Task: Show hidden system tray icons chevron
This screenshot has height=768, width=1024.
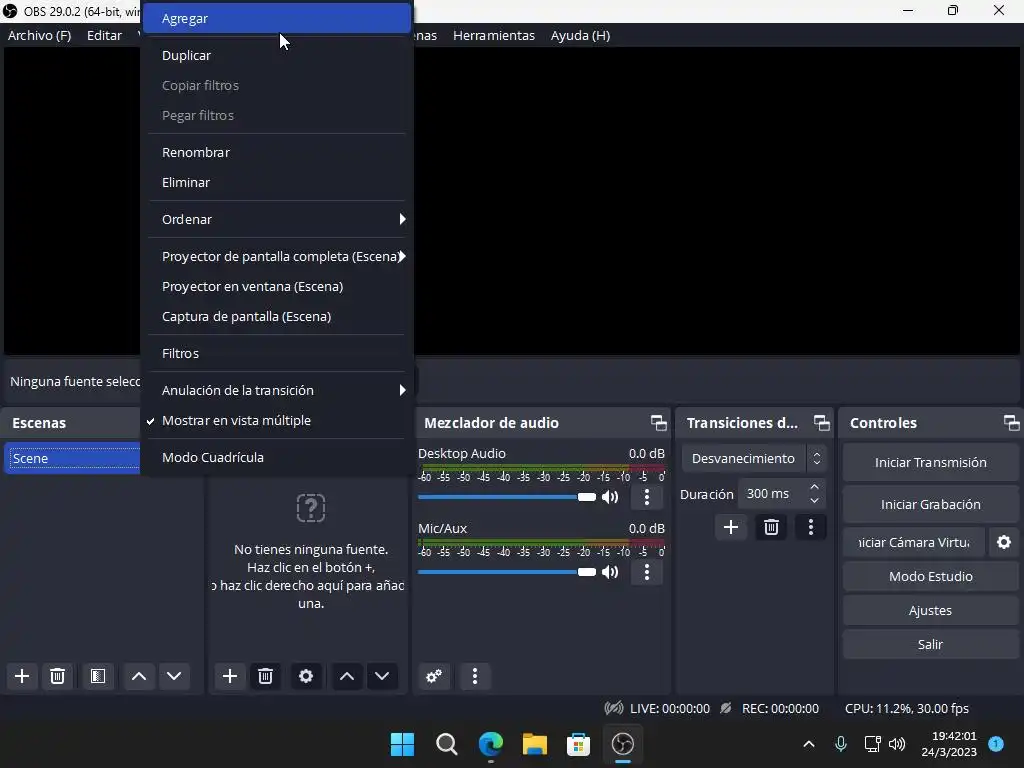Action: 808,744
